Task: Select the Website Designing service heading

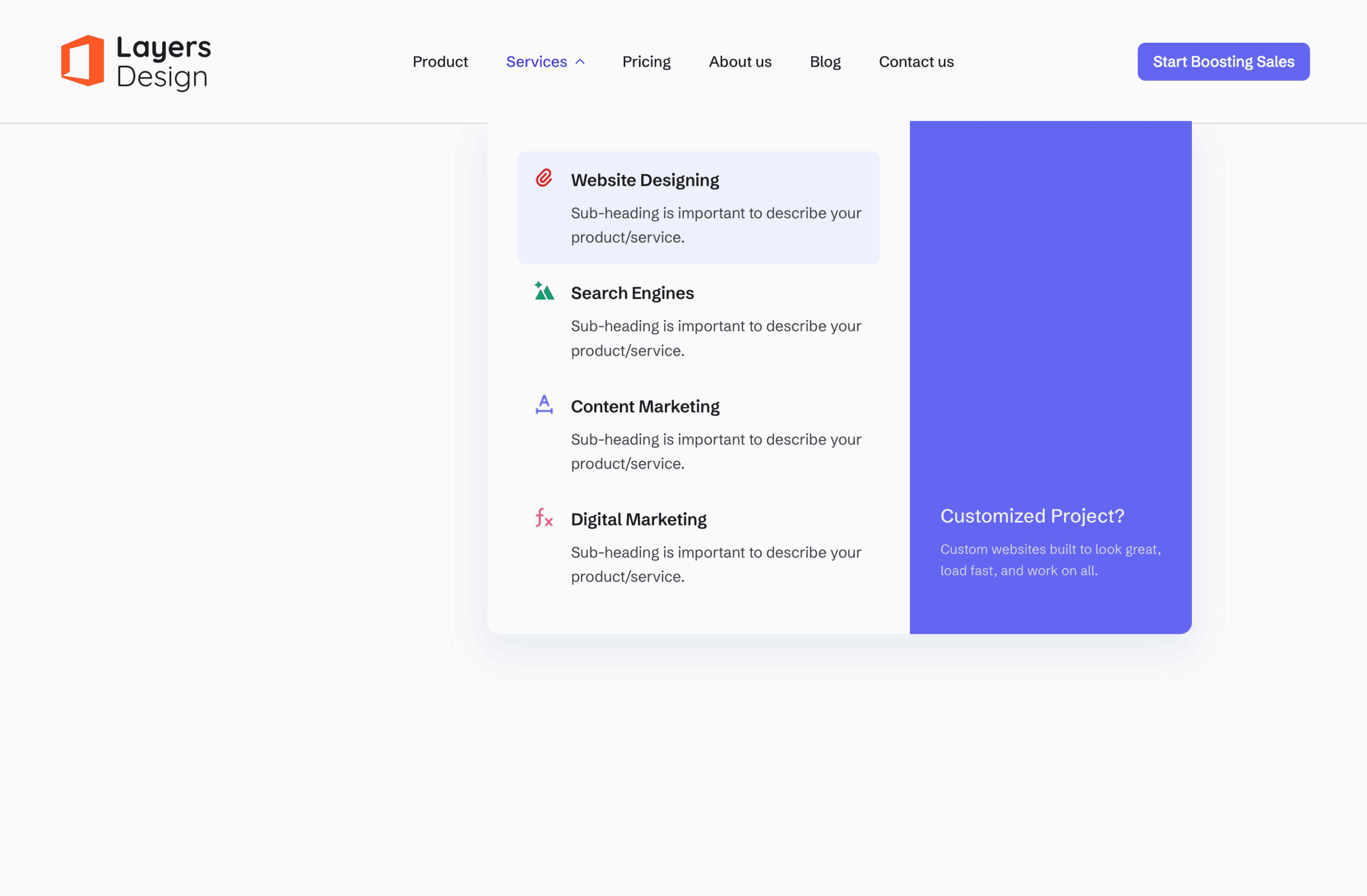Action: point(645,180)
